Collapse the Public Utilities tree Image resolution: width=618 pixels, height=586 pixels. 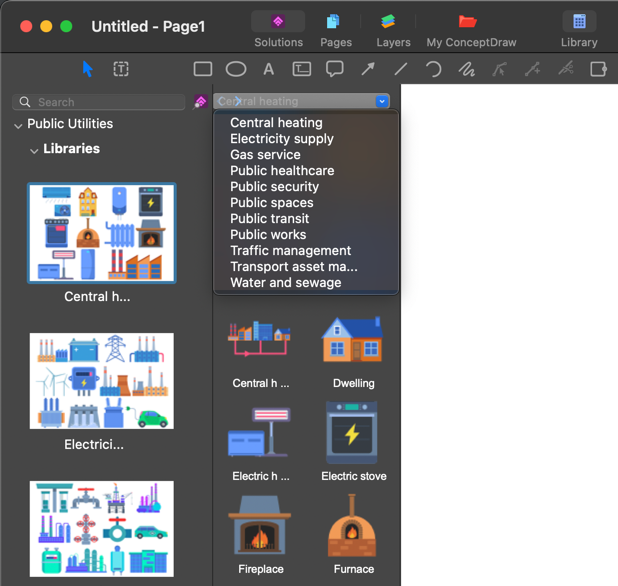18,126
